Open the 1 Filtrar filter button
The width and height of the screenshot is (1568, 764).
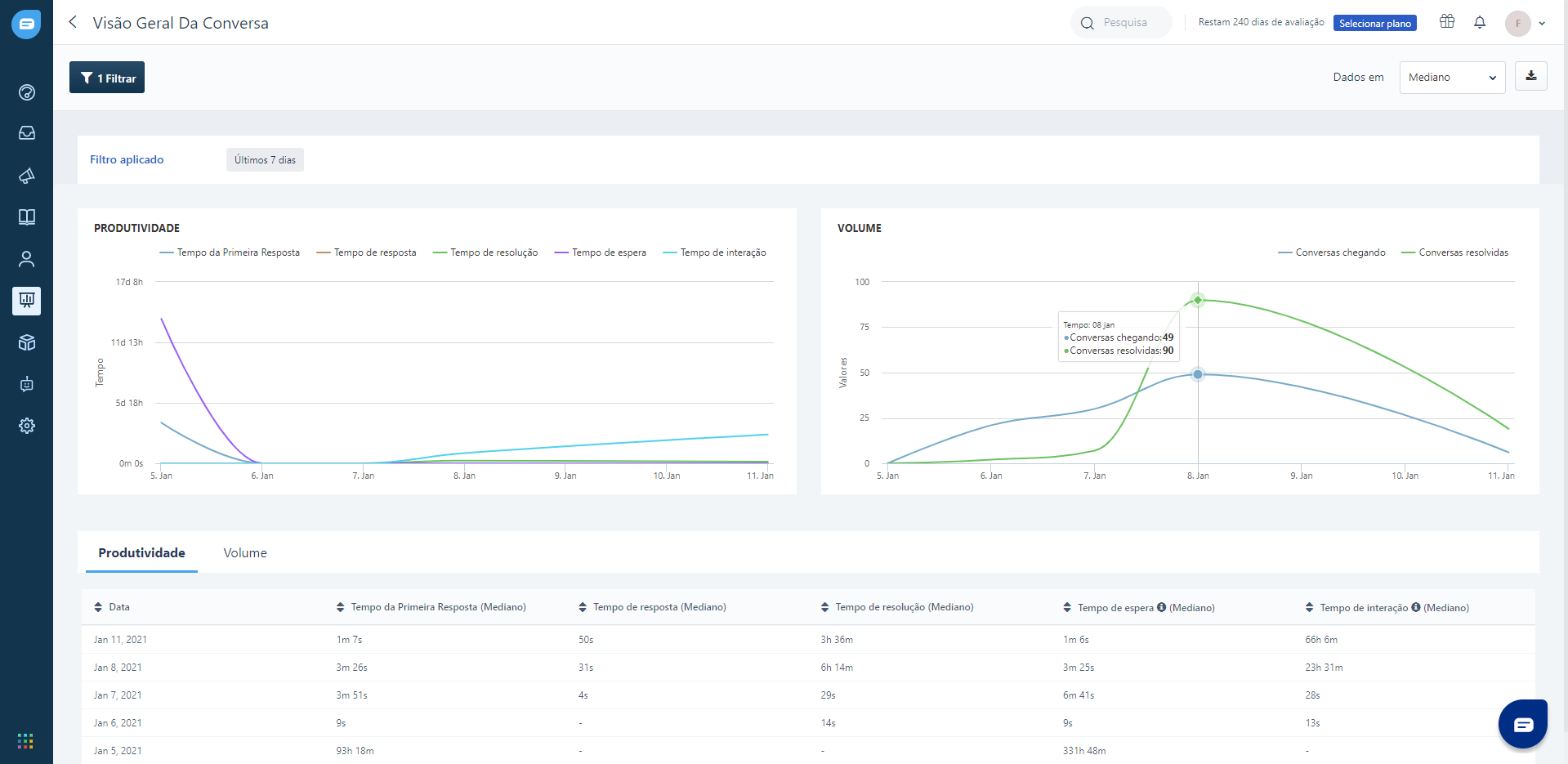click(x=107, y=78)
